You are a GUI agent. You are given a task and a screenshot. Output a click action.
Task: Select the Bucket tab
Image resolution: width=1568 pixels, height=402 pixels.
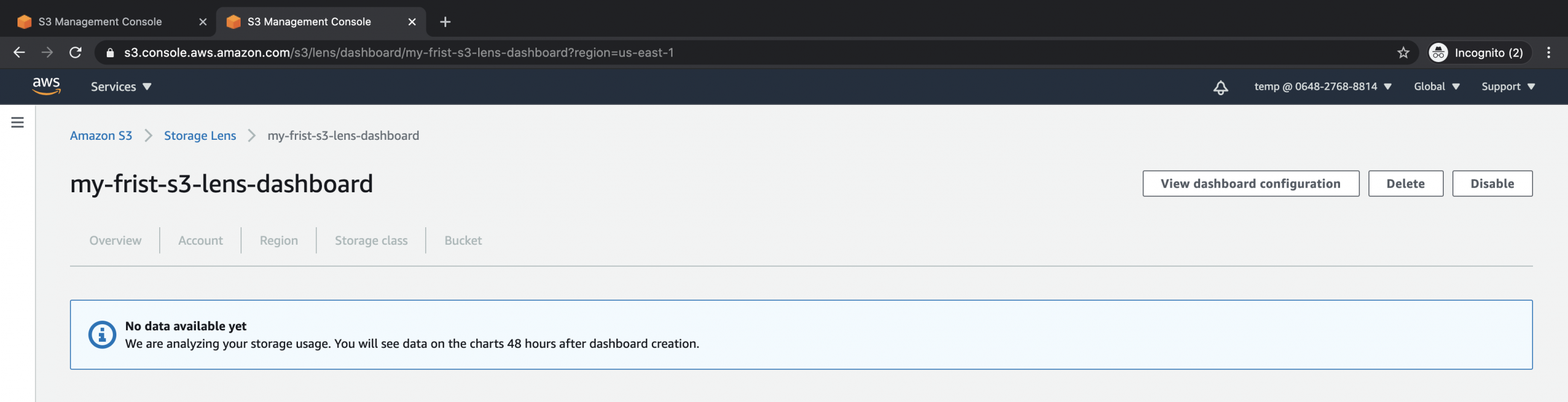pos(463,240)
